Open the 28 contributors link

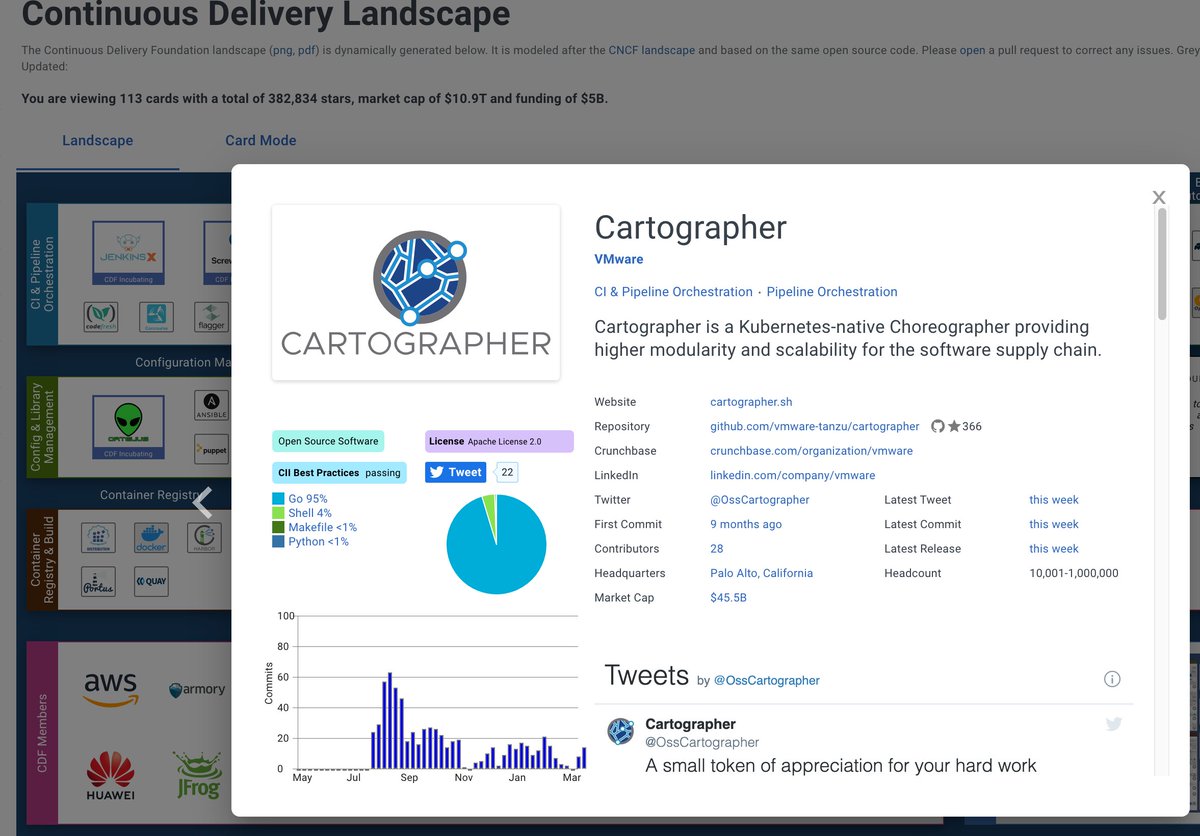click(x=717, y=549)
